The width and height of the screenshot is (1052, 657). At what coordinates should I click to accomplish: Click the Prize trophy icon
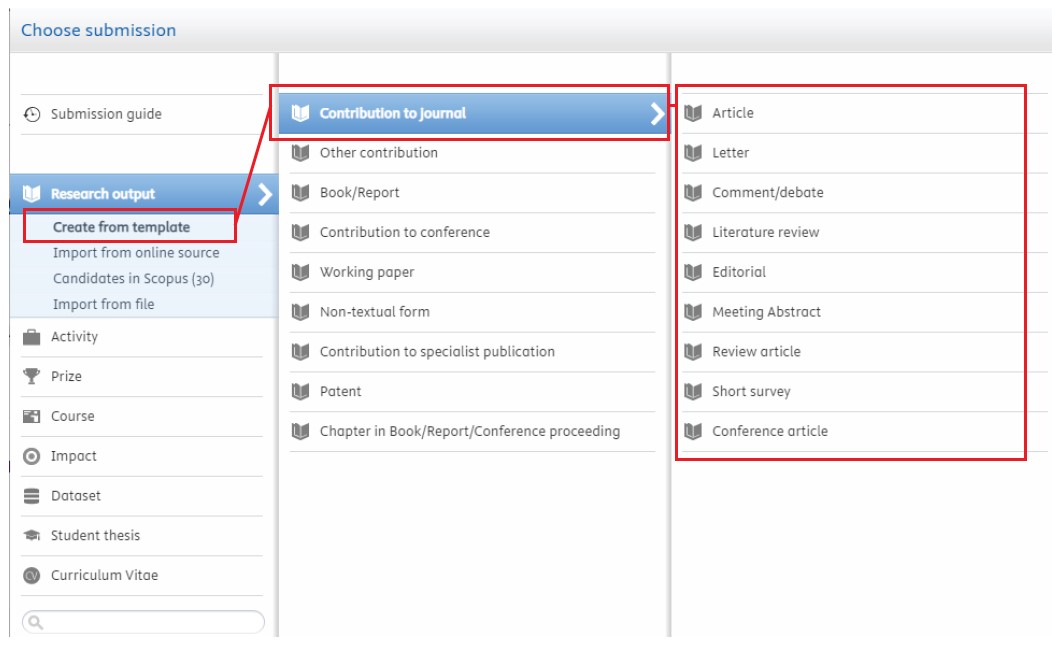click(x=32, y=376)
